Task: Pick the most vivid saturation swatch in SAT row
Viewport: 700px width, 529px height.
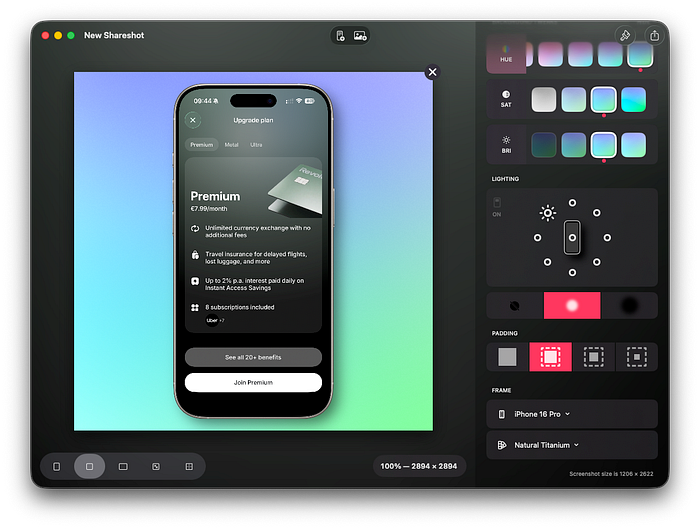Action: coord(633,99)
